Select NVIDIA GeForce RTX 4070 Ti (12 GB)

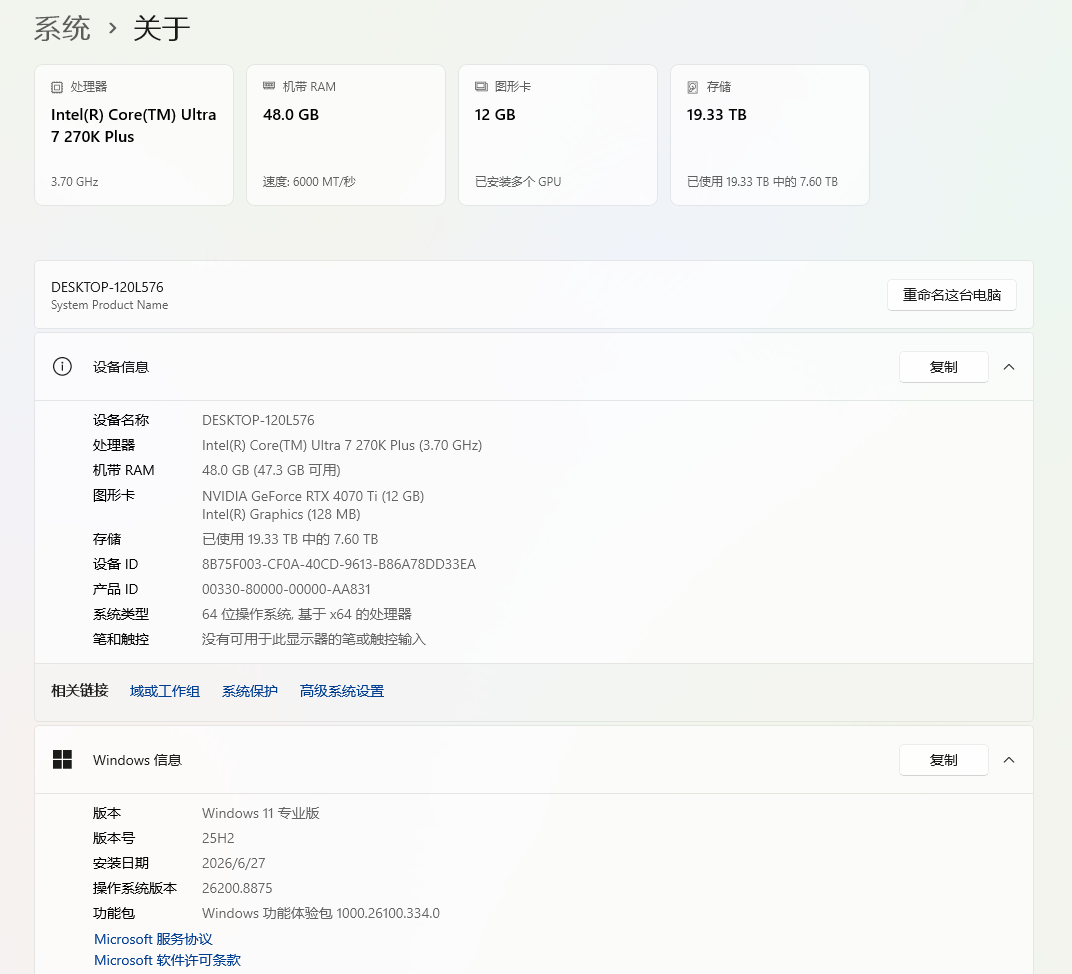point(313,496)
